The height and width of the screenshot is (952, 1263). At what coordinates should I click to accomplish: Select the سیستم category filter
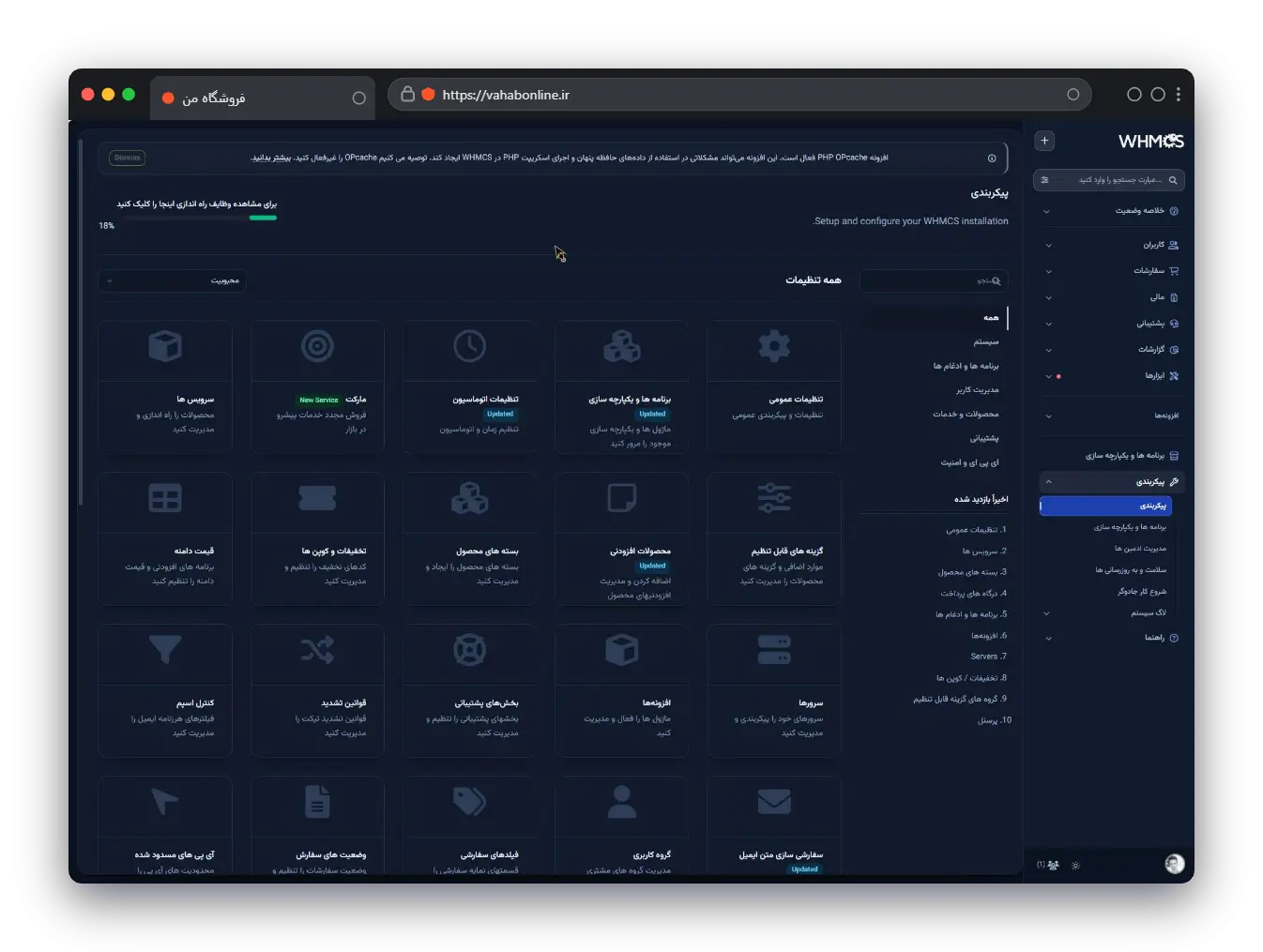coord(986,342)
